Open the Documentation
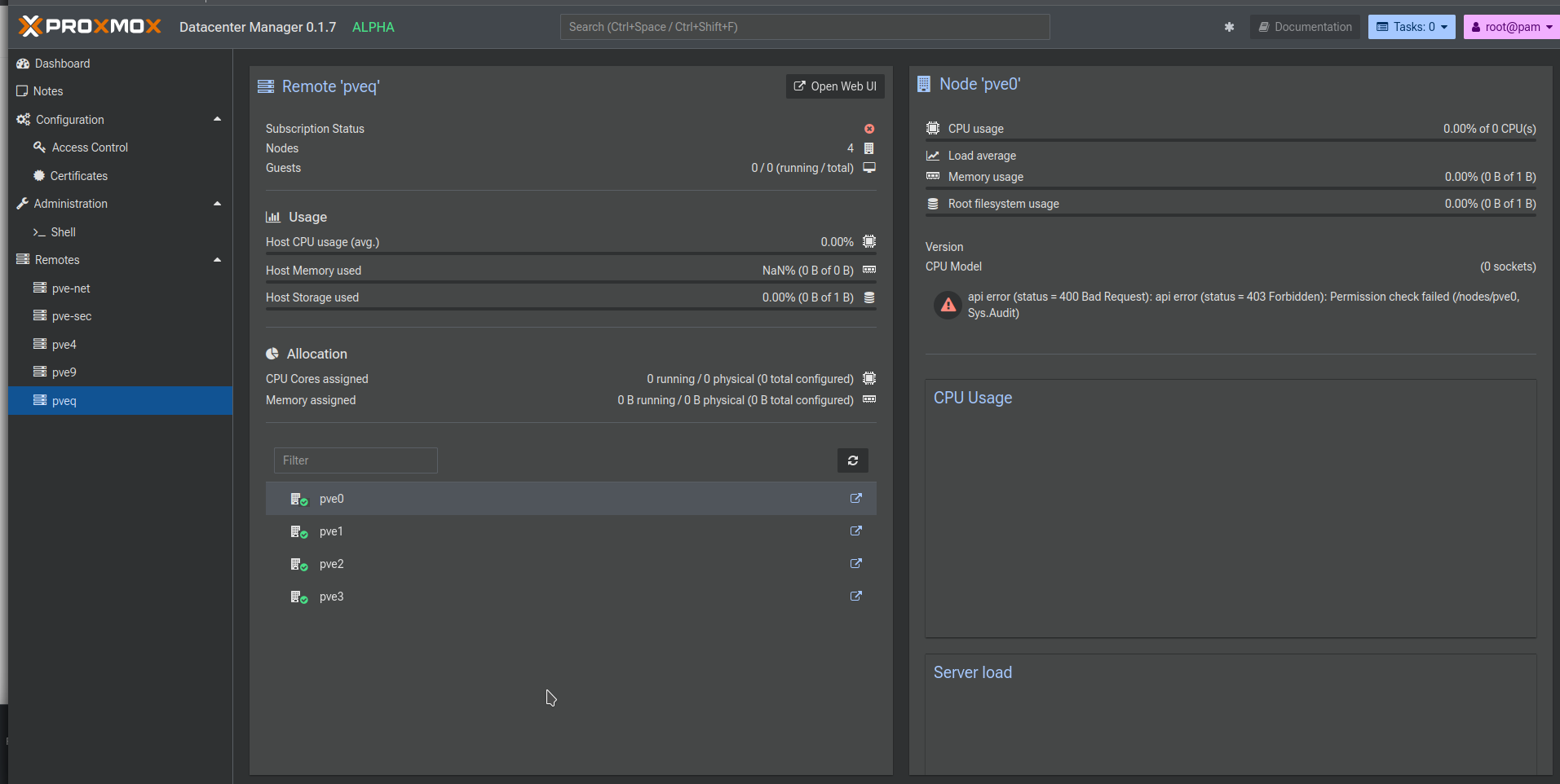This screenshot has width=1560, height=784. coord(1304,26)
